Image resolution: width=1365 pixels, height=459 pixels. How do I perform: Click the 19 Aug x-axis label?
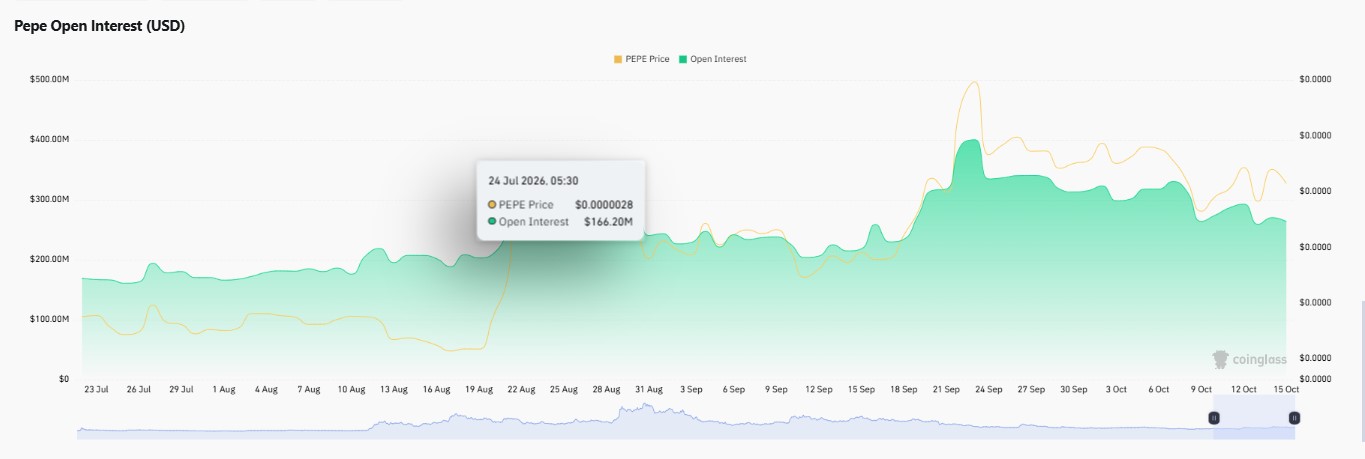pyautogui.click(x=478, y=388)
